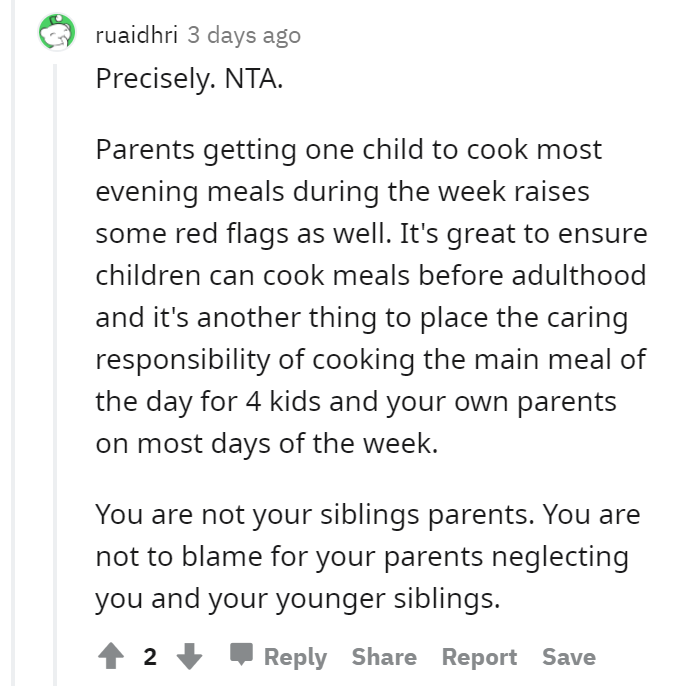The image size is (680, 686).
Task: Share this comment
Action: click(384, 657)
